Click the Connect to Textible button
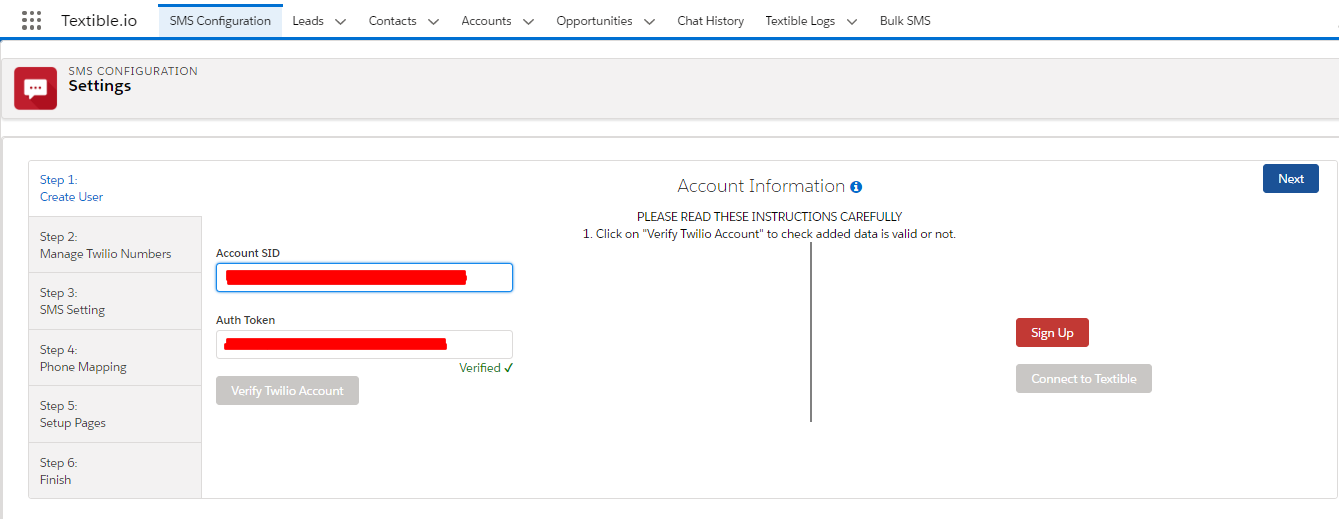Screen dimensions: 1339x519 coord(1084,379)
